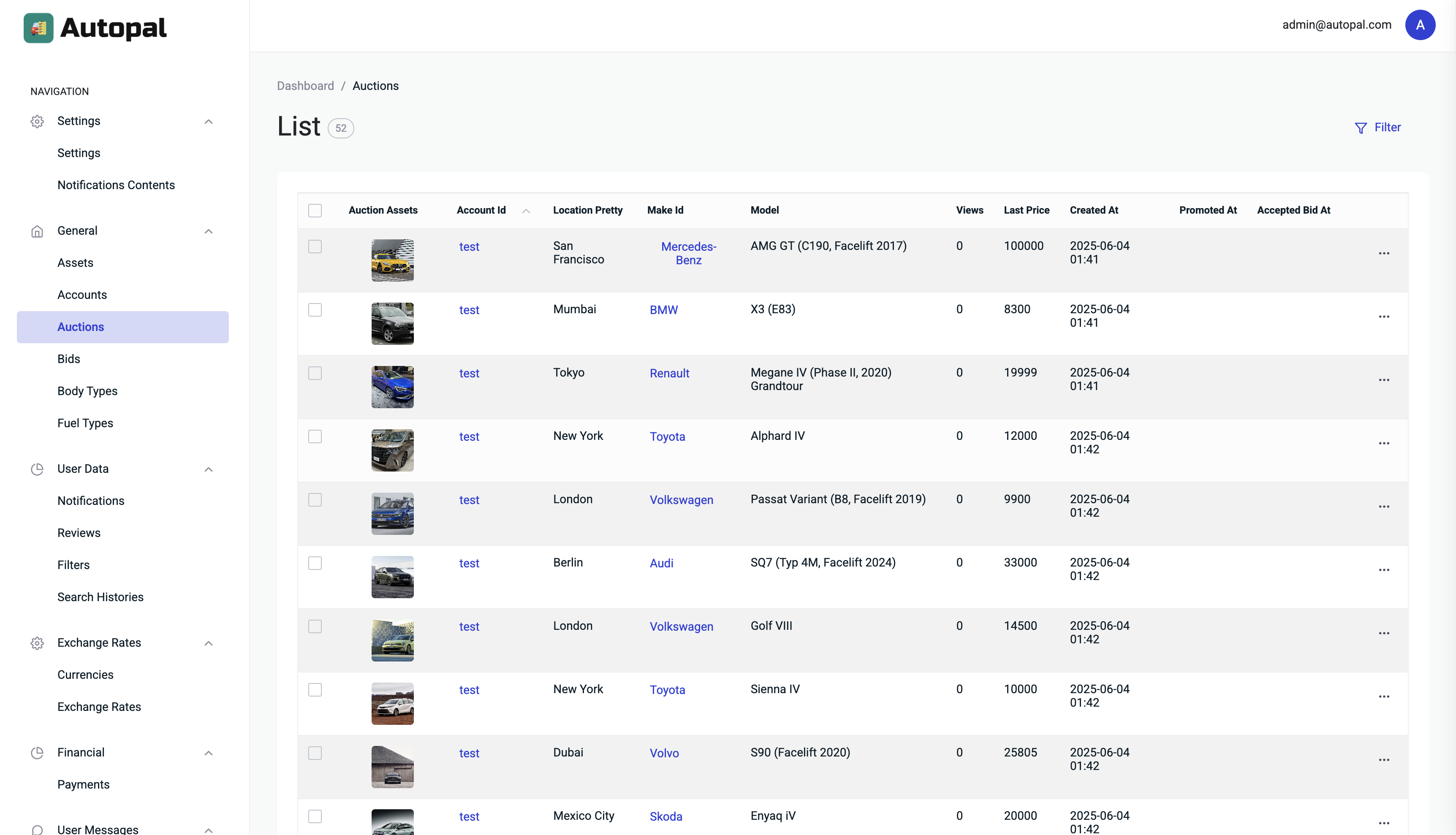Check the BMW X3 auction row
This screenshot has width=1456, height=835.
pos(315,310)
